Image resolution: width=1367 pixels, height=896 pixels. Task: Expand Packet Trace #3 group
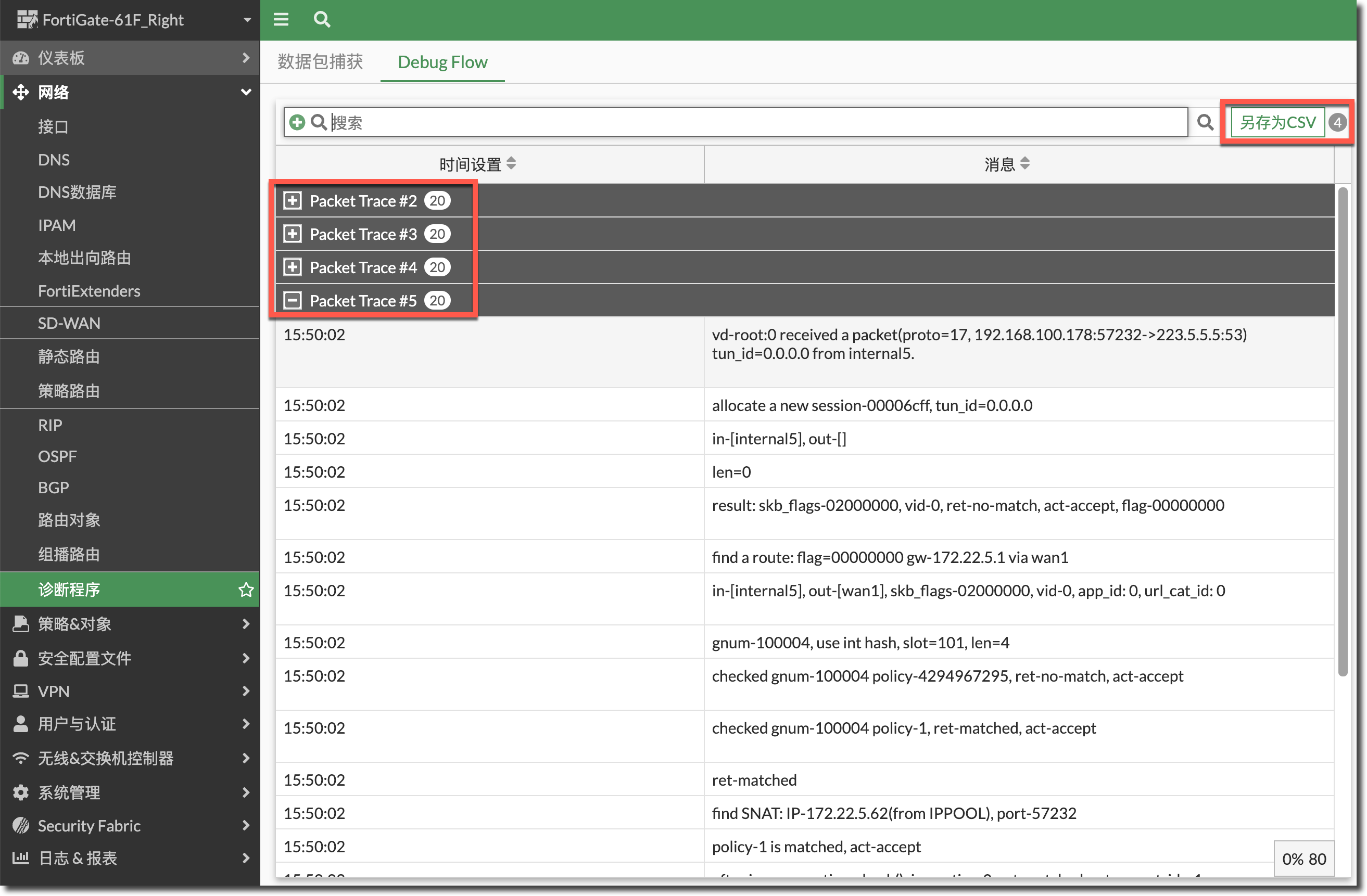pyautogui.click(x=293, y=234)
